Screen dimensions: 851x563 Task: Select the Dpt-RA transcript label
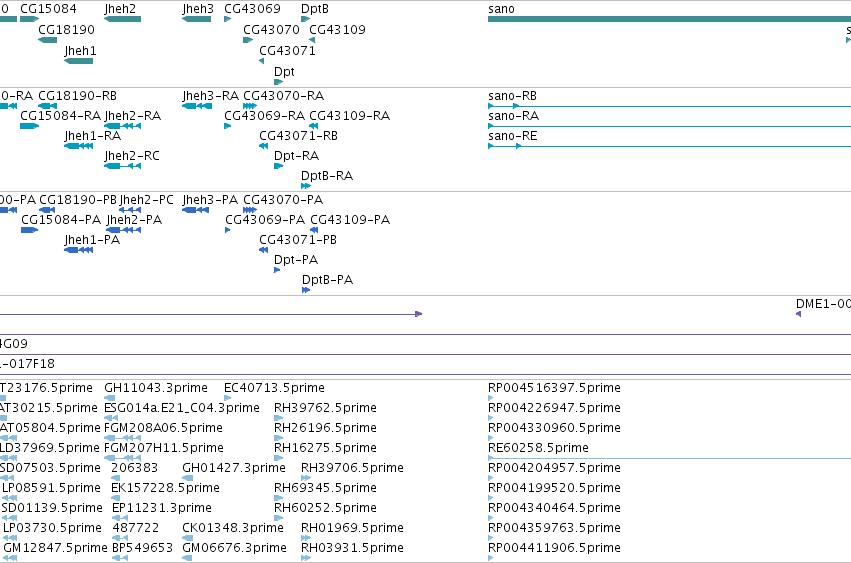(296, 156)
